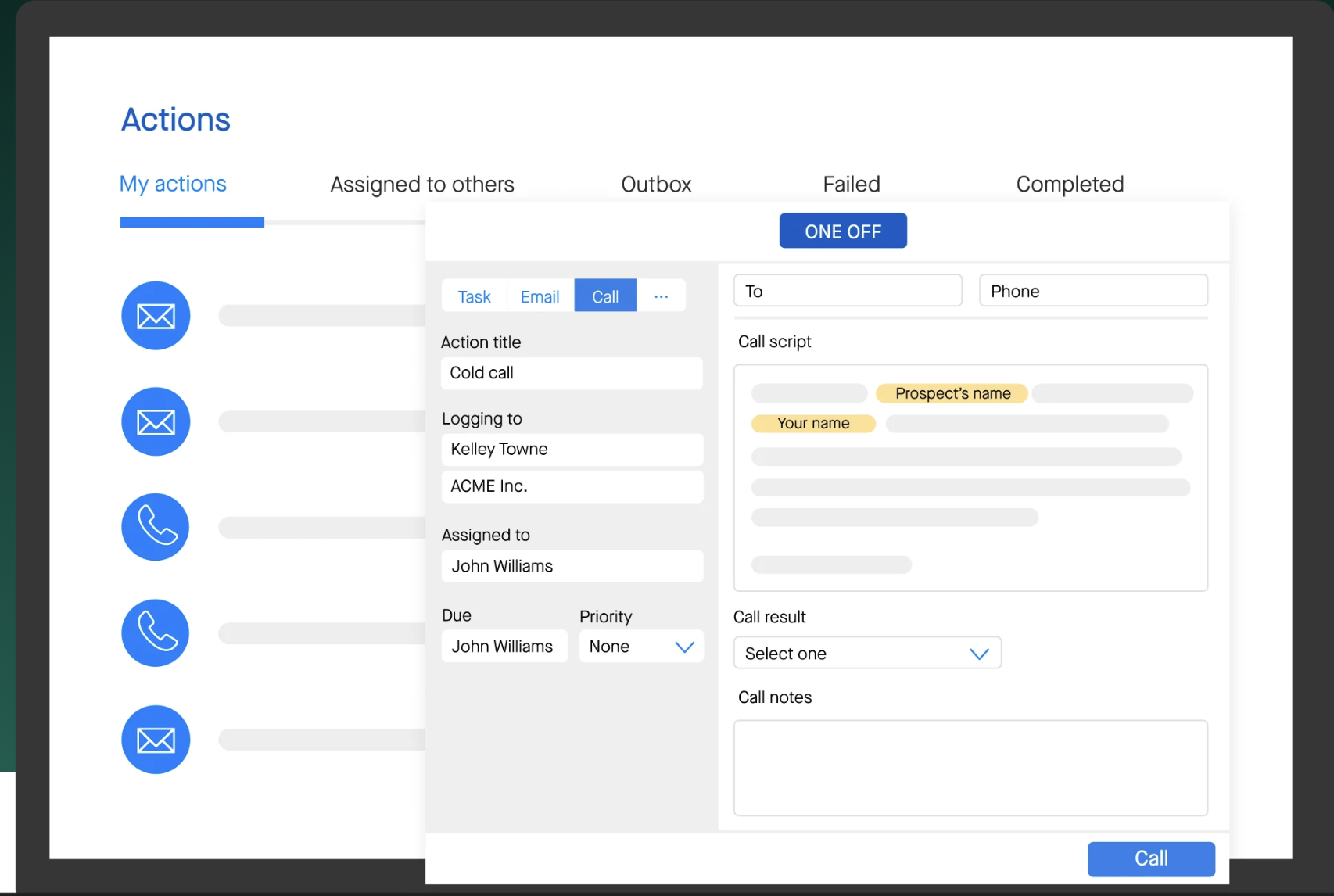
Task: Open the first phone call action icon
Action: [156, 527]
